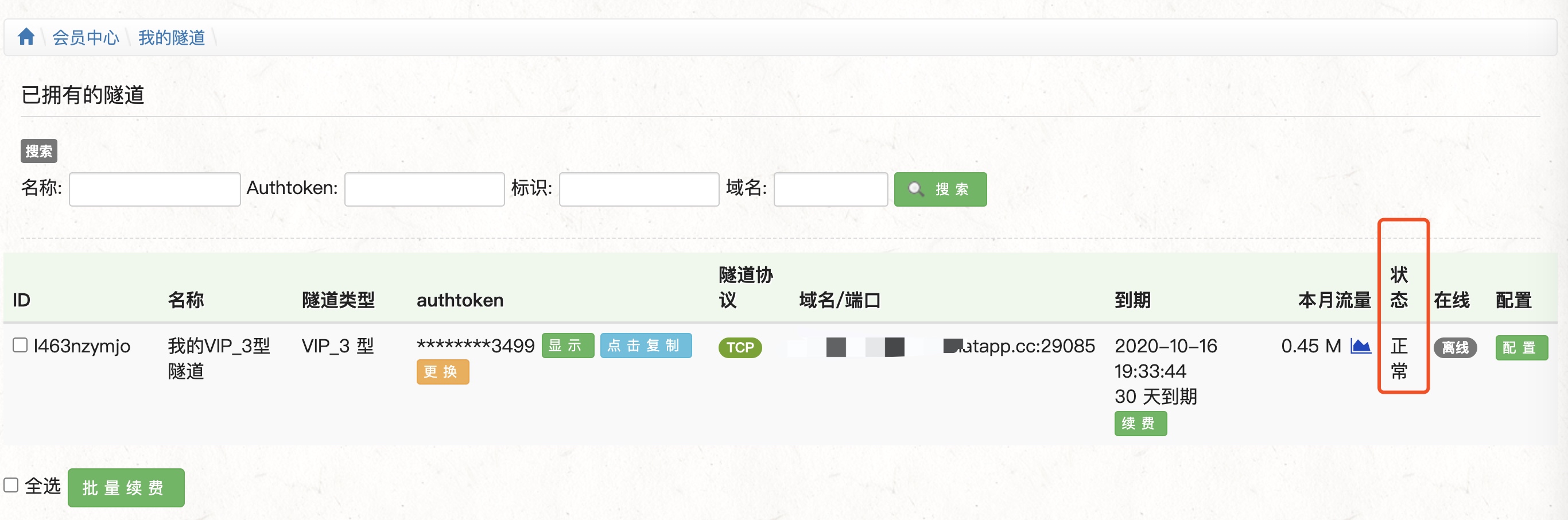The height and width of the screenshot is (520, 1568).
Task: Open the monthly traffic chart icon
Action: tap(1360, 347)
